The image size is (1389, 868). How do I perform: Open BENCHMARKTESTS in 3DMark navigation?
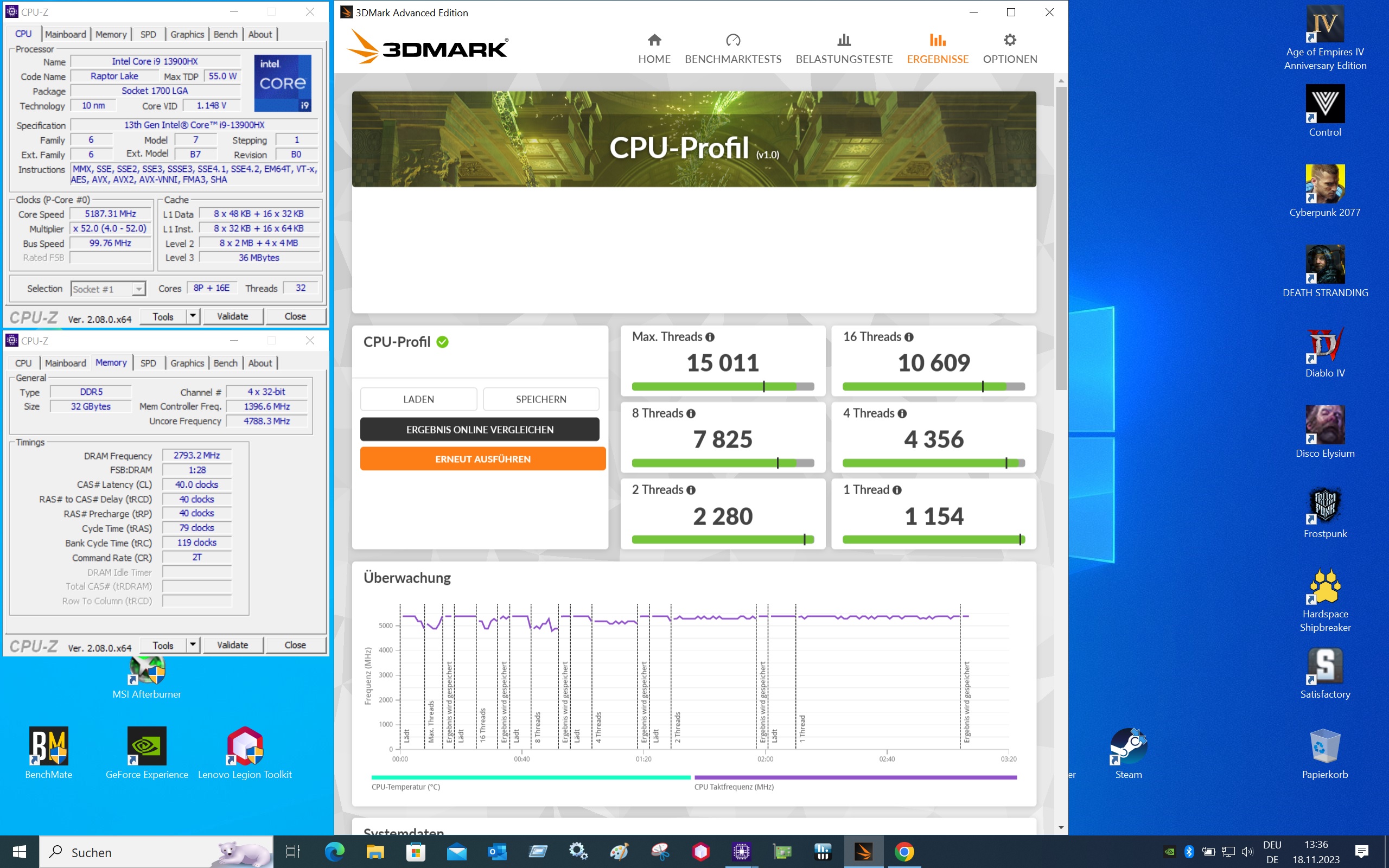[733, 49]
